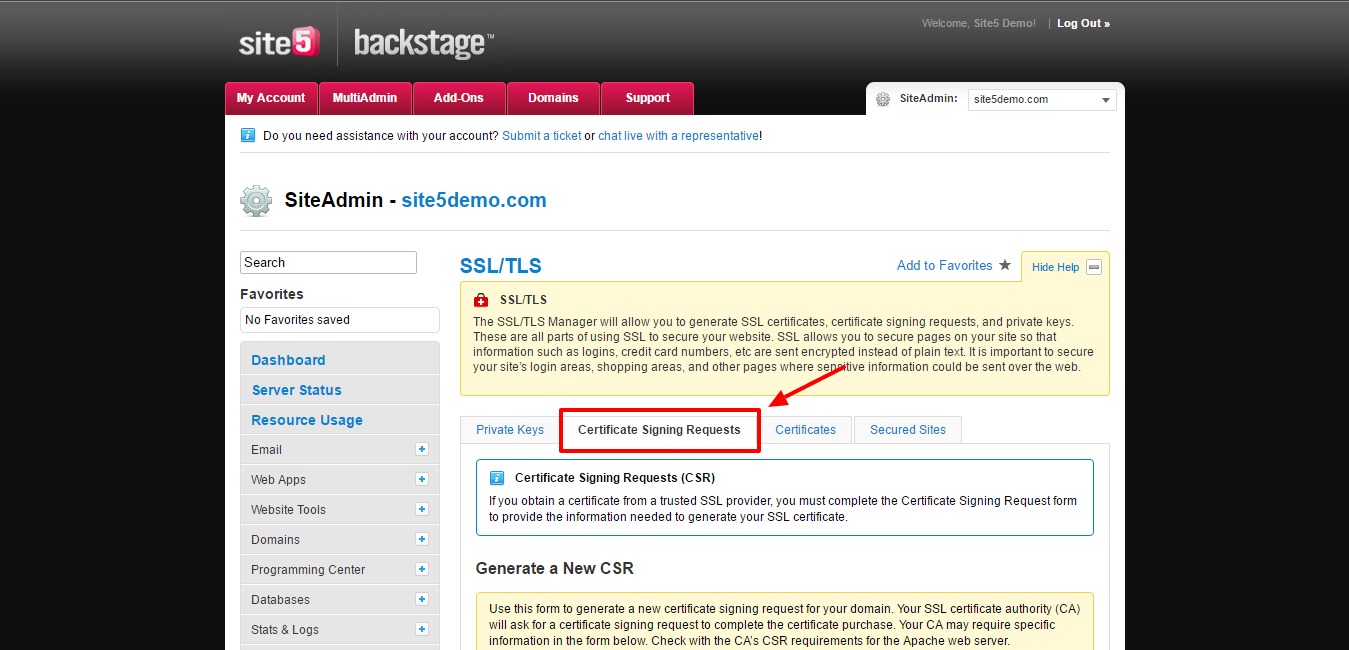Open Resource Usage from the sidebar
Viewport: 1349px width, 650px height.
click(307, 420)
